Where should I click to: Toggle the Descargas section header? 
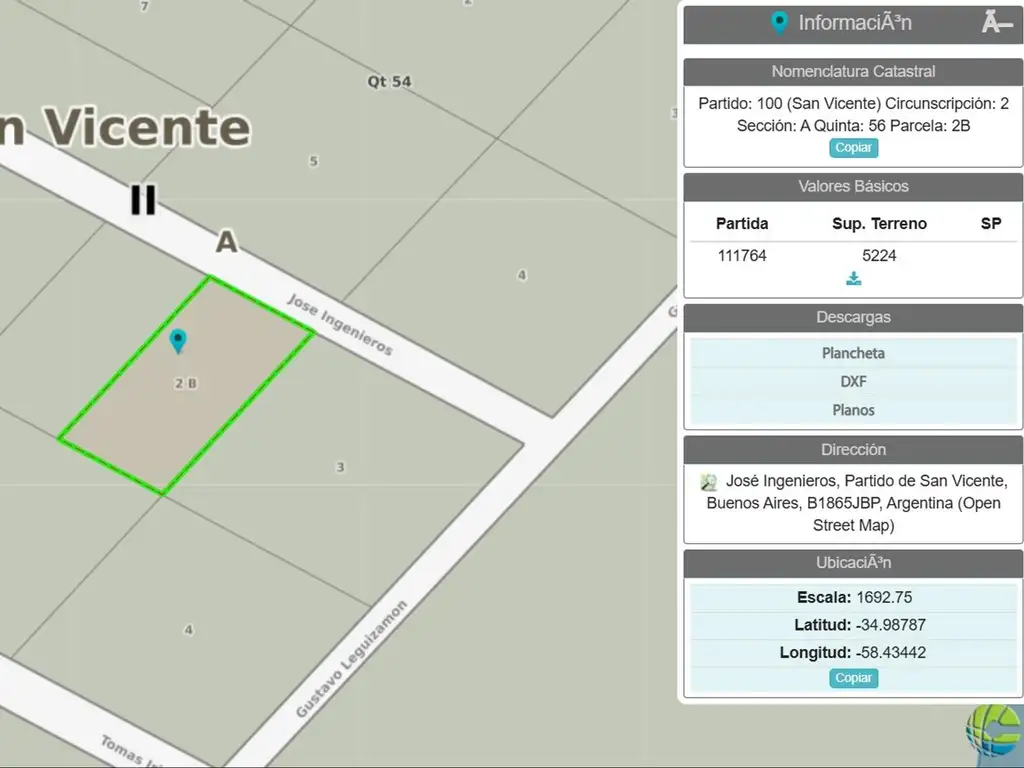coord(853,318)
